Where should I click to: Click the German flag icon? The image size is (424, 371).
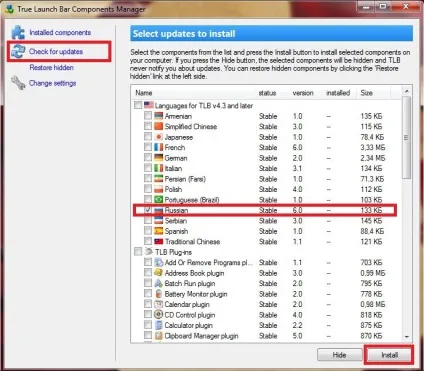[159, 158]
